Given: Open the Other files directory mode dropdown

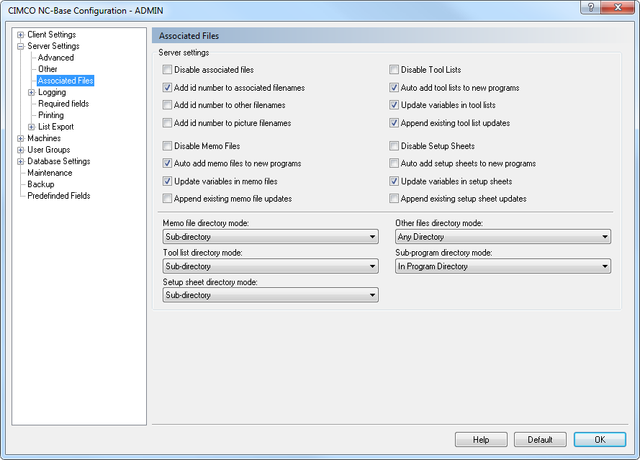Looking at the screenshot, I should (x=503, y=237).
